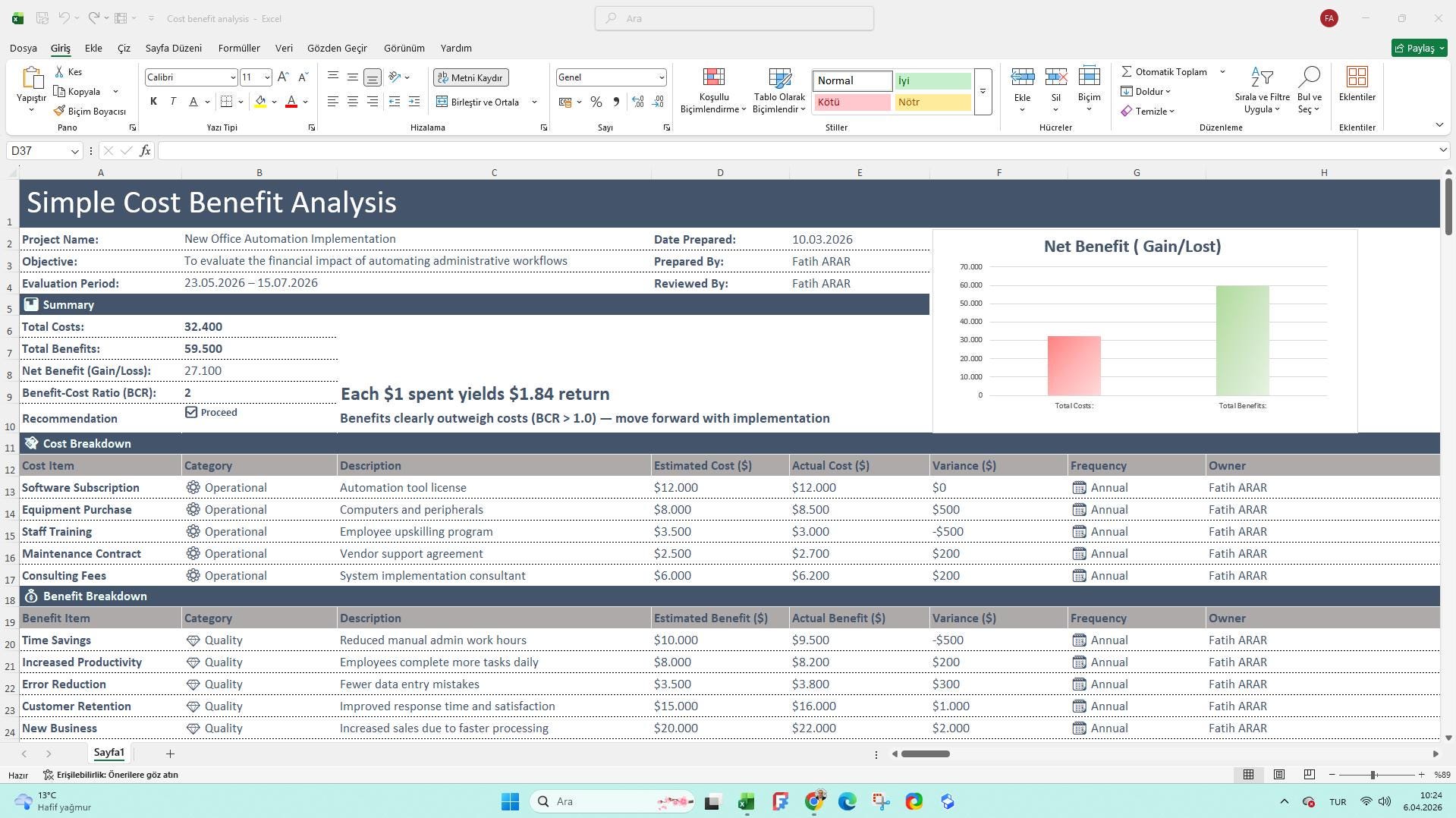
Task: Decrease font size with the smaller A icon
Action: pyautogui.click(x=303, y=77)
